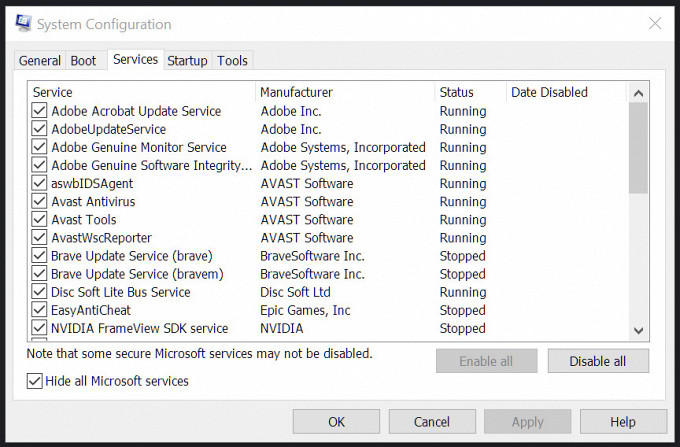Disable the EasyAntiCheat service checkbox
Image resolution: width=680 pixels, height=447 pixels.
pyautogui.click(x=39, y=310)
